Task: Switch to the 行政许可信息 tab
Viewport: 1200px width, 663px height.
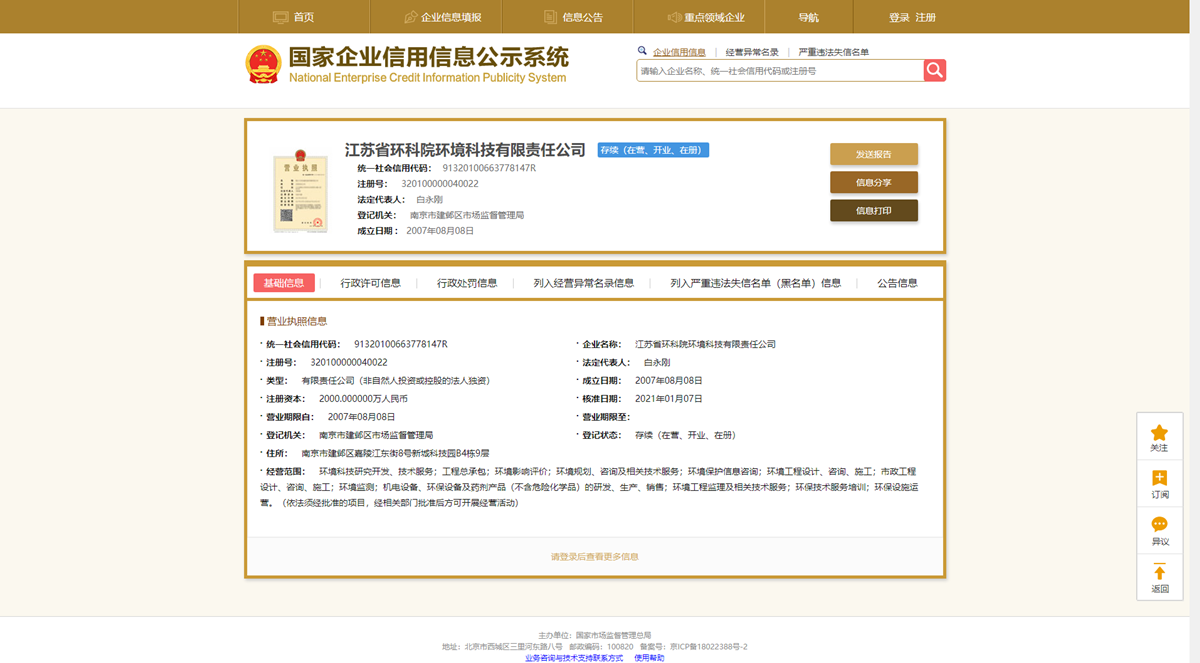Action: [370, 283]
